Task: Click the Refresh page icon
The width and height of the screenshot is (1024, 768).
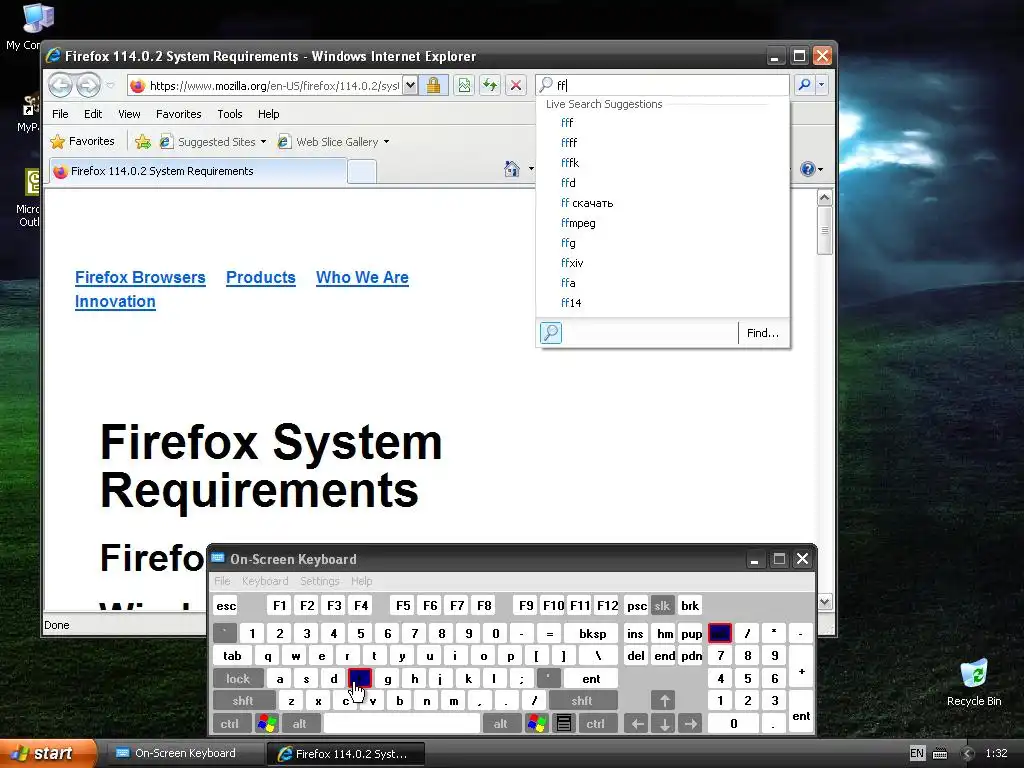Action: 490,85
